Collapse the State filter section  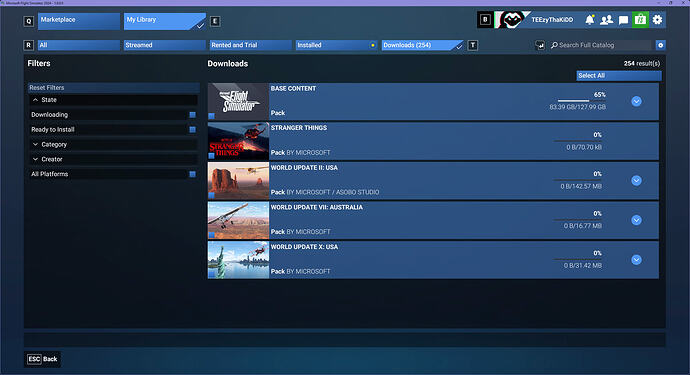114,100
